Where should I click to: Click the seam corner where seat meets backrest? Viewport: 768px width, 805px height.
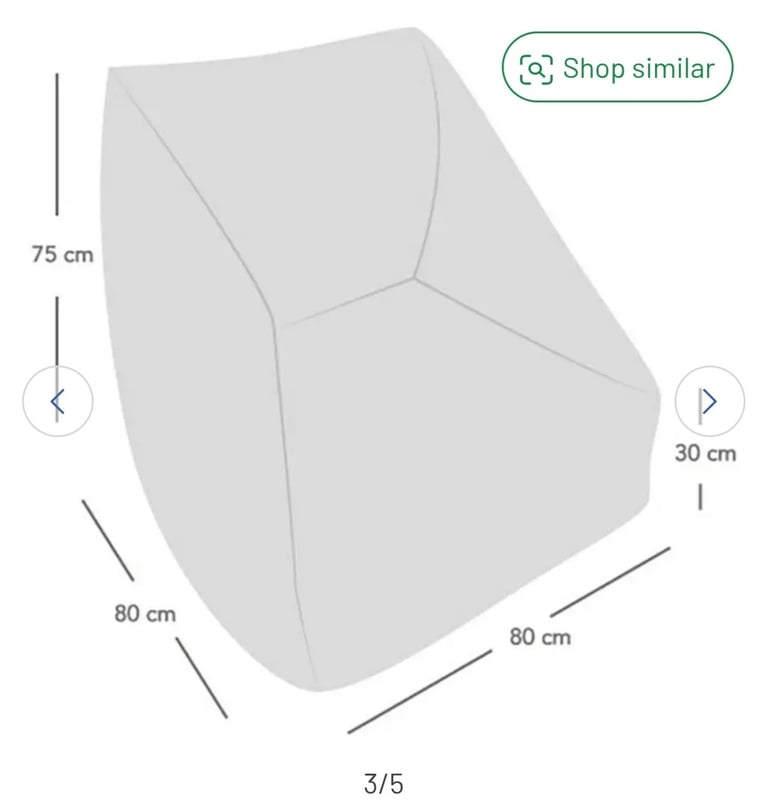point(414,279)
